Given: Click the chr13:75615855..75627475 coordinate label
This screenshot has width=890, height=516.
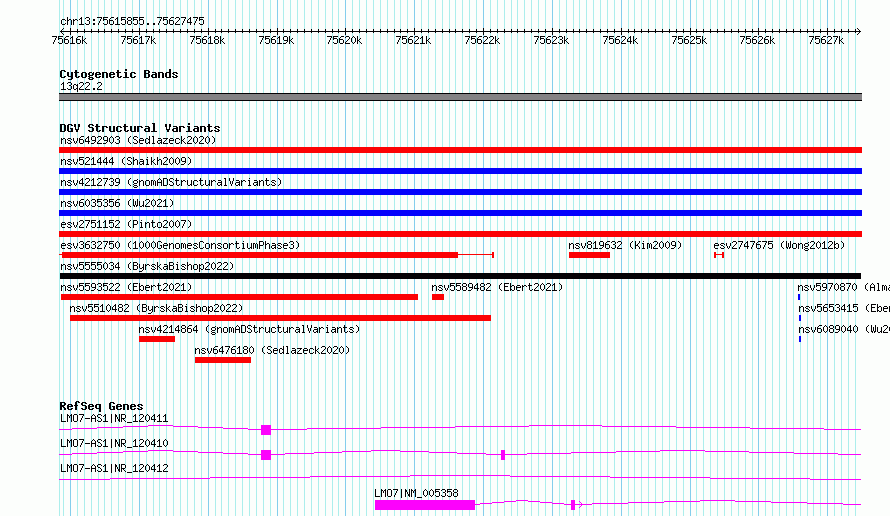Looking at the screenshot, I should [132, 21].
